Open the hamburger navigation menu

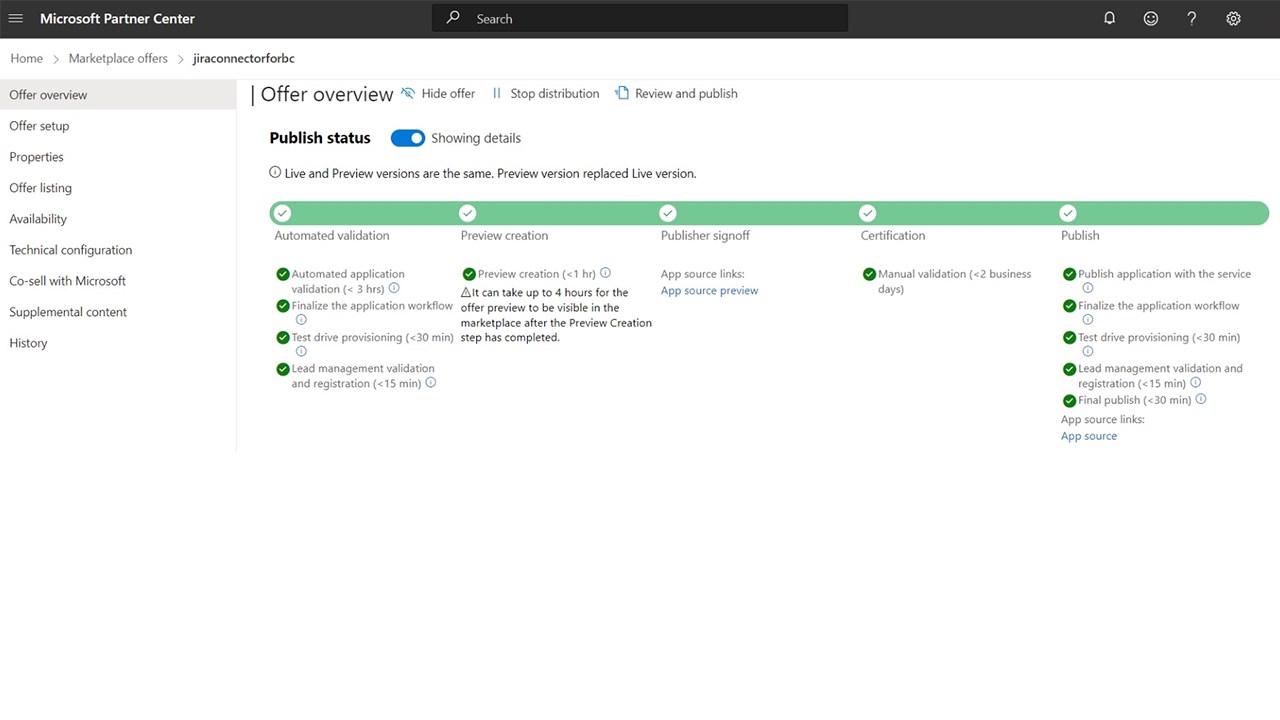(16, 19)
